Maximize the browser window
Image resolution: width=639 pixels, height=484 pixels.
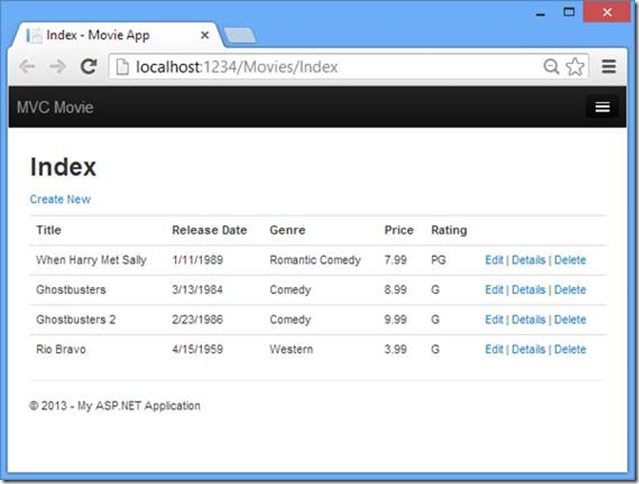tap(570, 11)
